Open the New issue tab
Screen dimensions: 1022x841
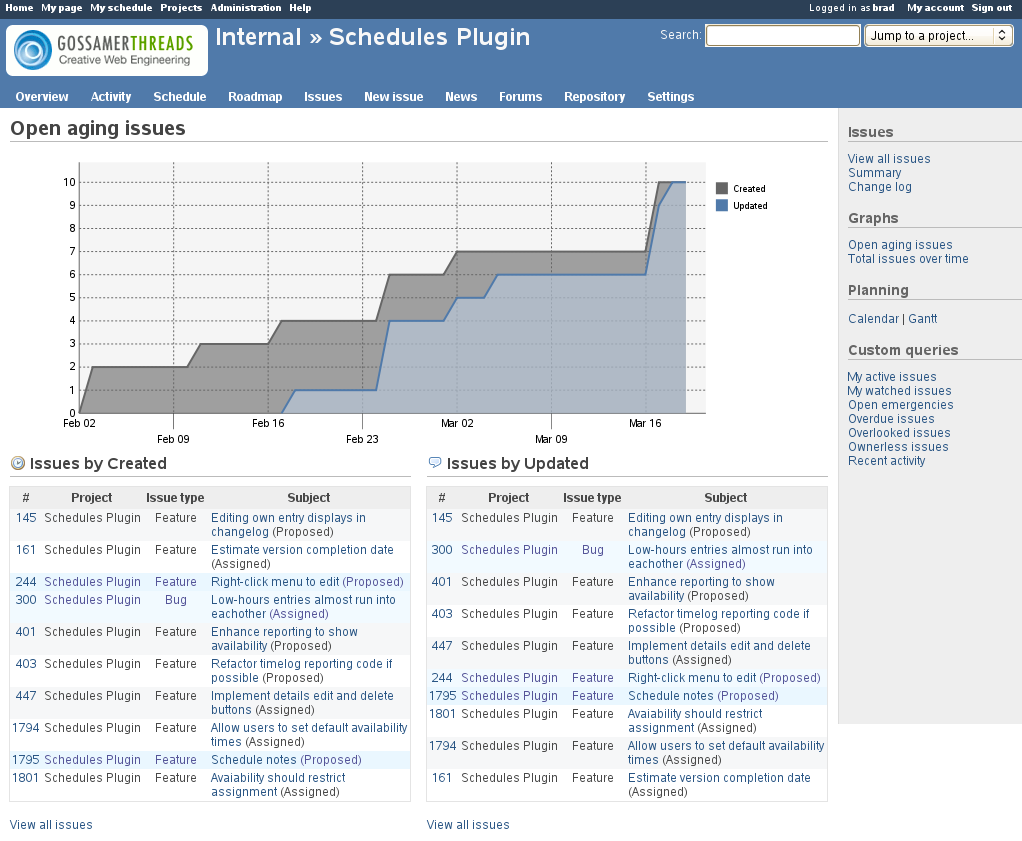click(394, 96)
